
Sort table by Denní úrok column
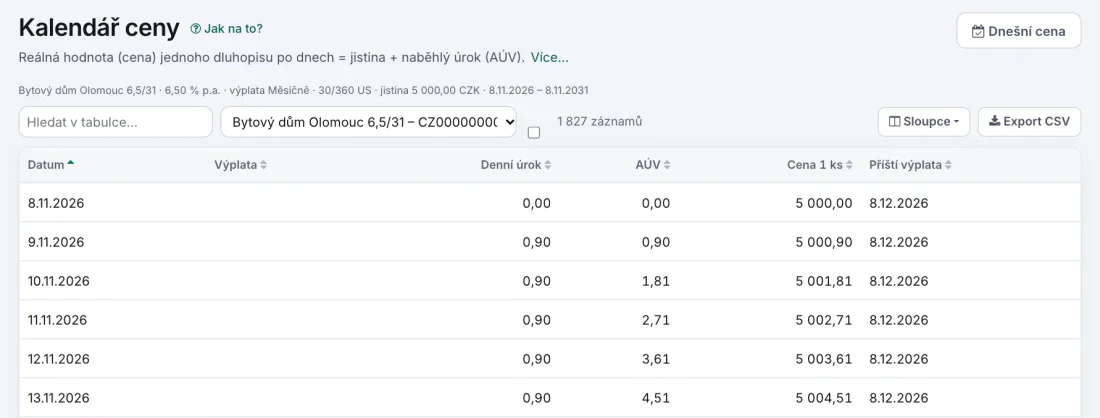(x=516, y=165)
